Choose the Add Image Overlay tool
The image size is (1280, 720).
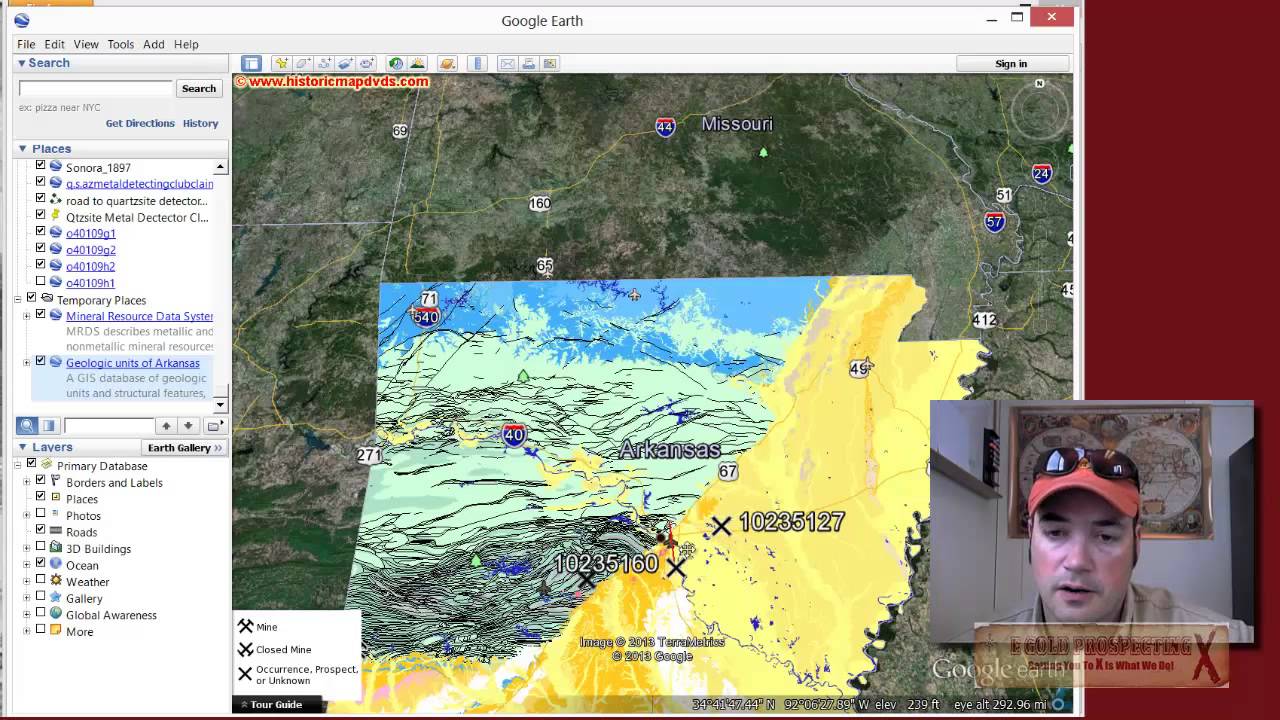point(345,63)
